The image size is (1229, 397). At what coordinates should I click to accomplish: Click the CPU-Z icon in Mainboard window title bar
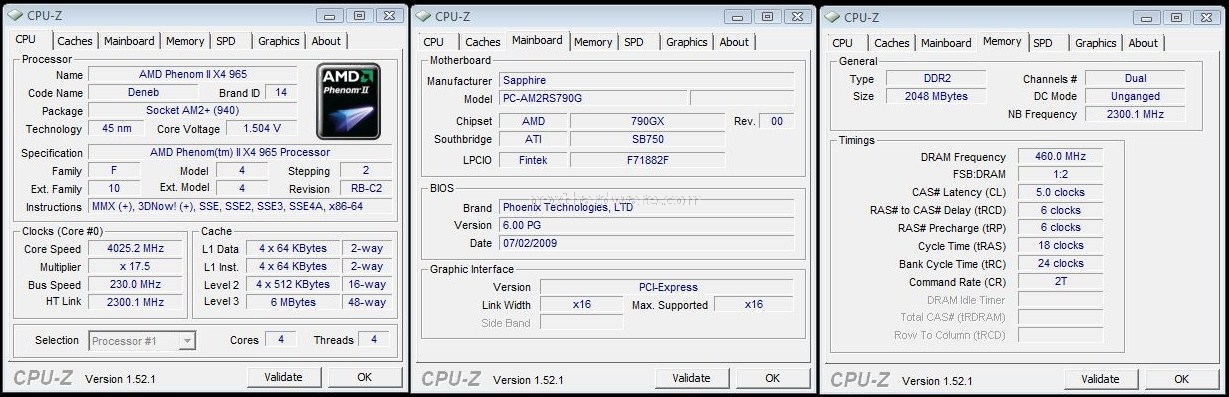click(x=425, y=16)
